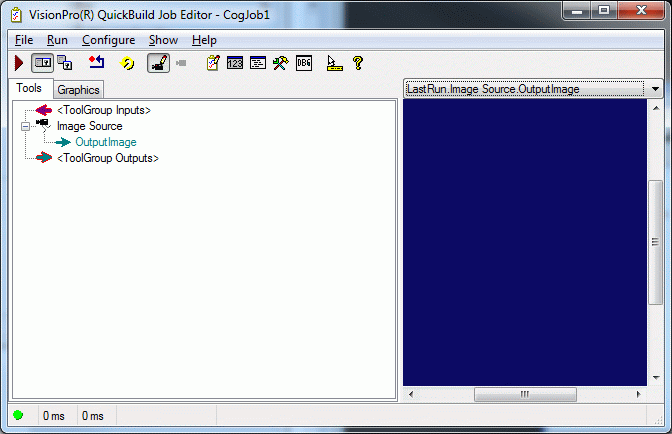The height and width of the screenshot is (434, 672).
Task: Click the teal OutputImage arrow icon
Action: tap(63, 142)
